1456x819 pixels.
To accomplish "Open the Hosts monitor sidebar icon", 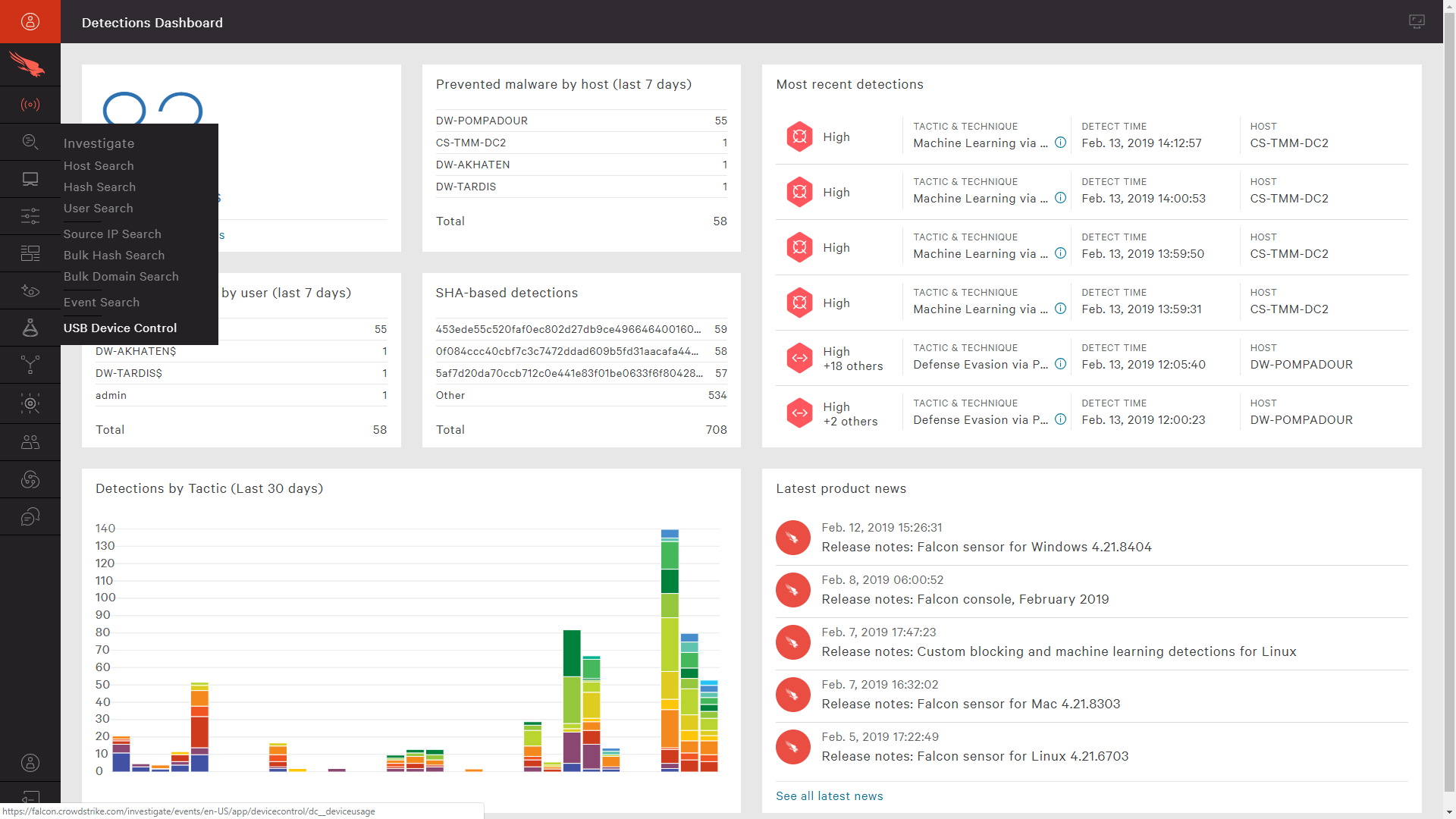I will coord(30,179).
